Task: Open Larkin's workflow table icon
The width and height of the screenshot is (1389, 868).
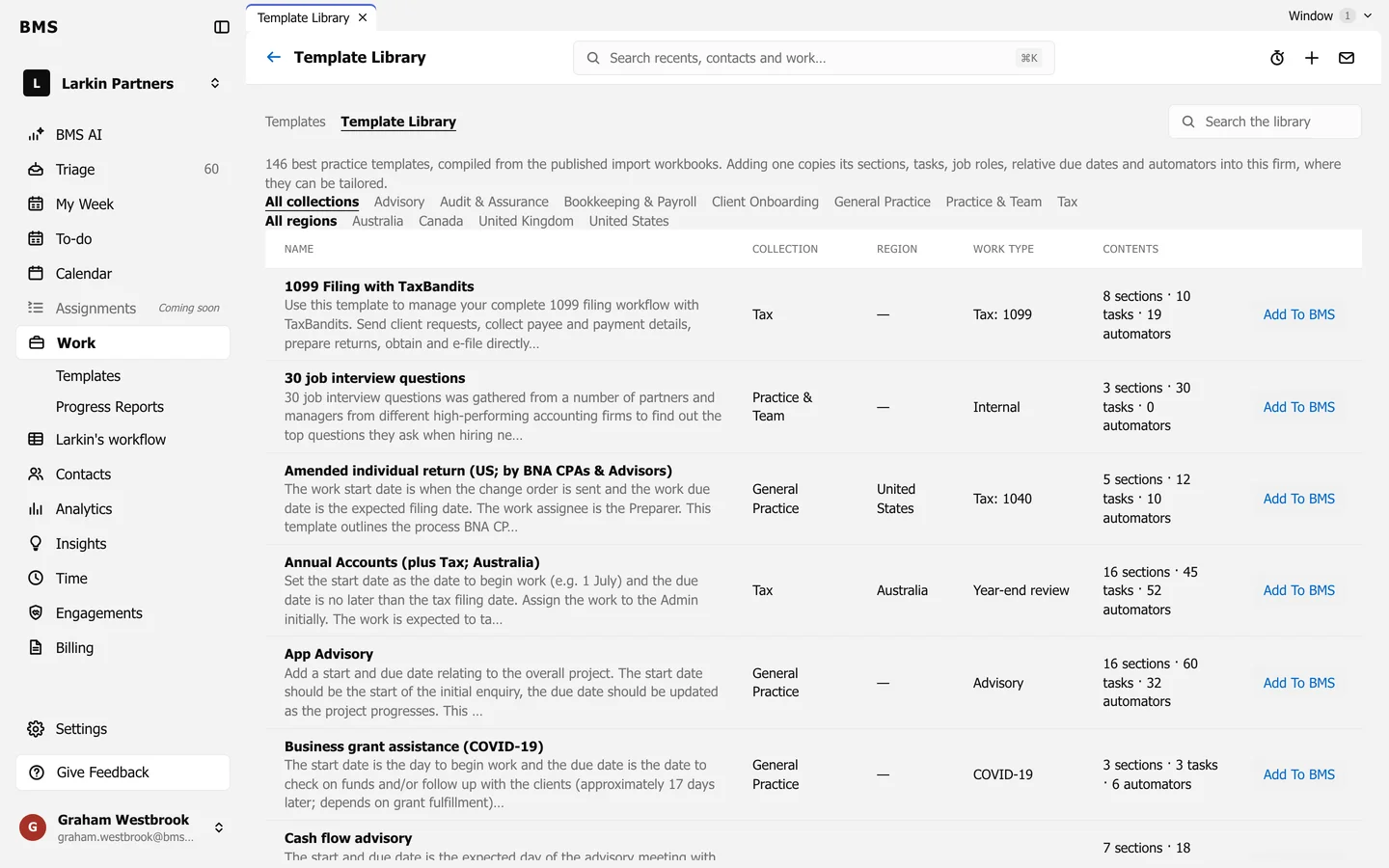Action: coord(36,440)
